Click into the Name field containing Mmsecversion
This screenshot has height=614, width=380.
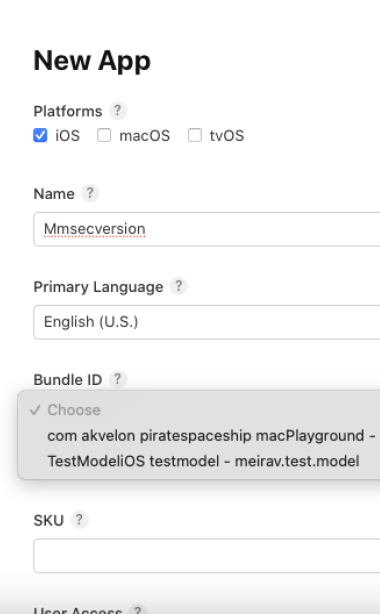[x=207, y=229]
